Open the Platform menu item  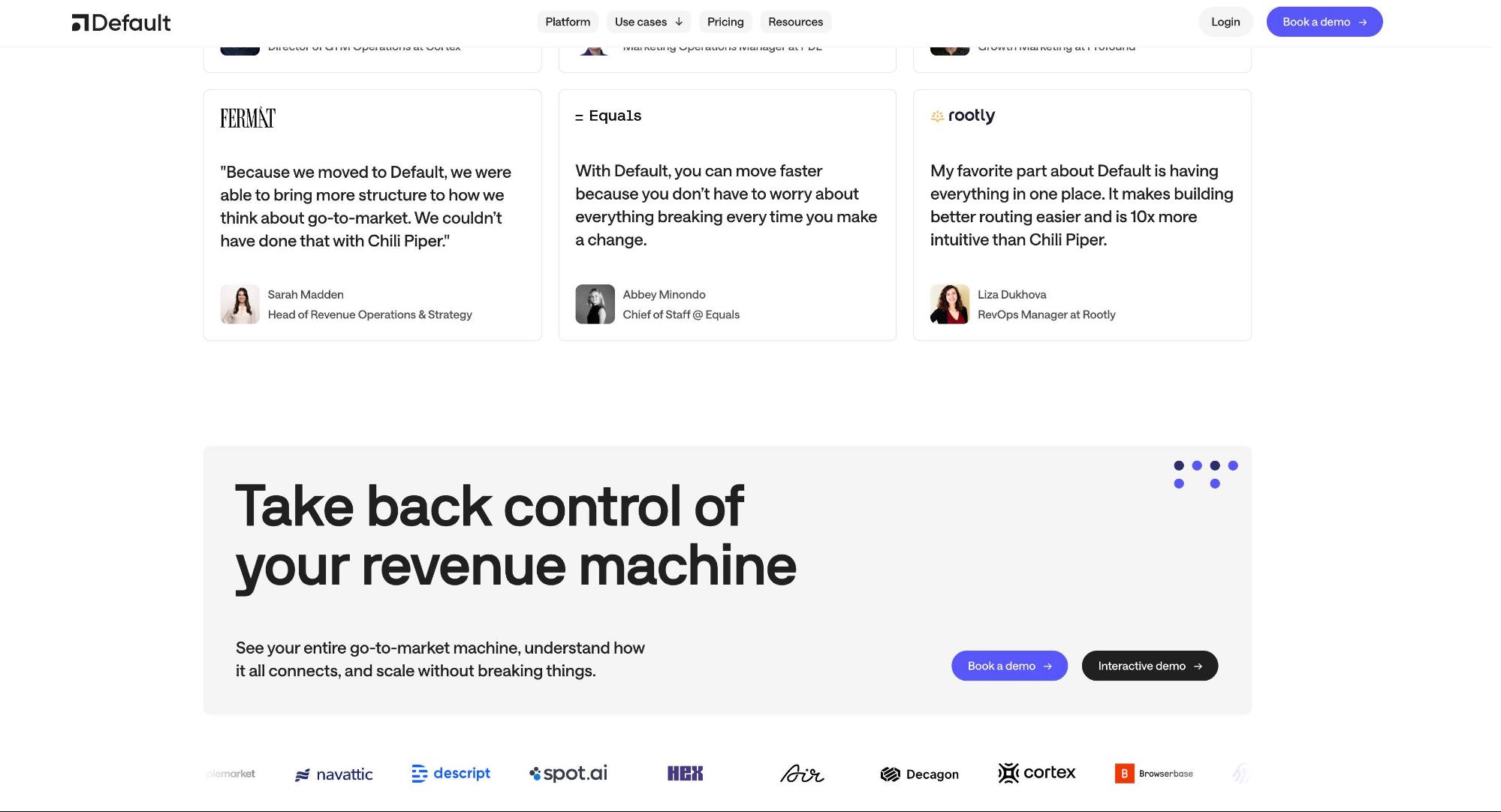point(568,22)
